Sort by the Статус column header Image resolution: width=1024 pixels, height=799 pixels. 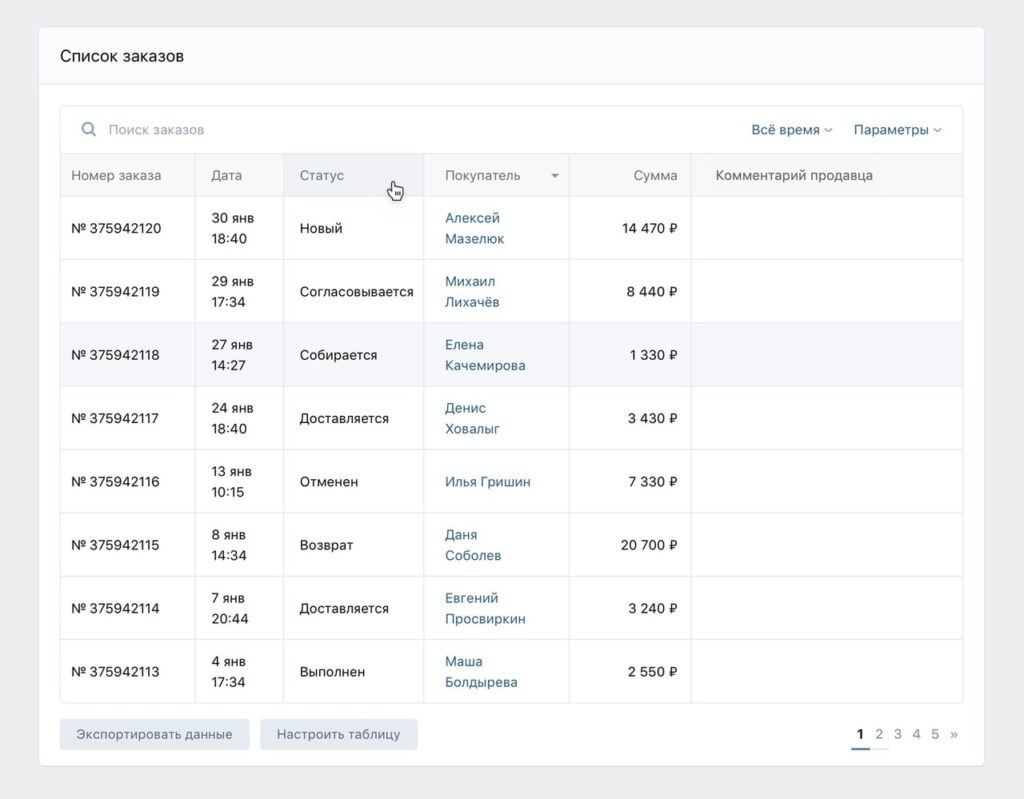point(322,176)
